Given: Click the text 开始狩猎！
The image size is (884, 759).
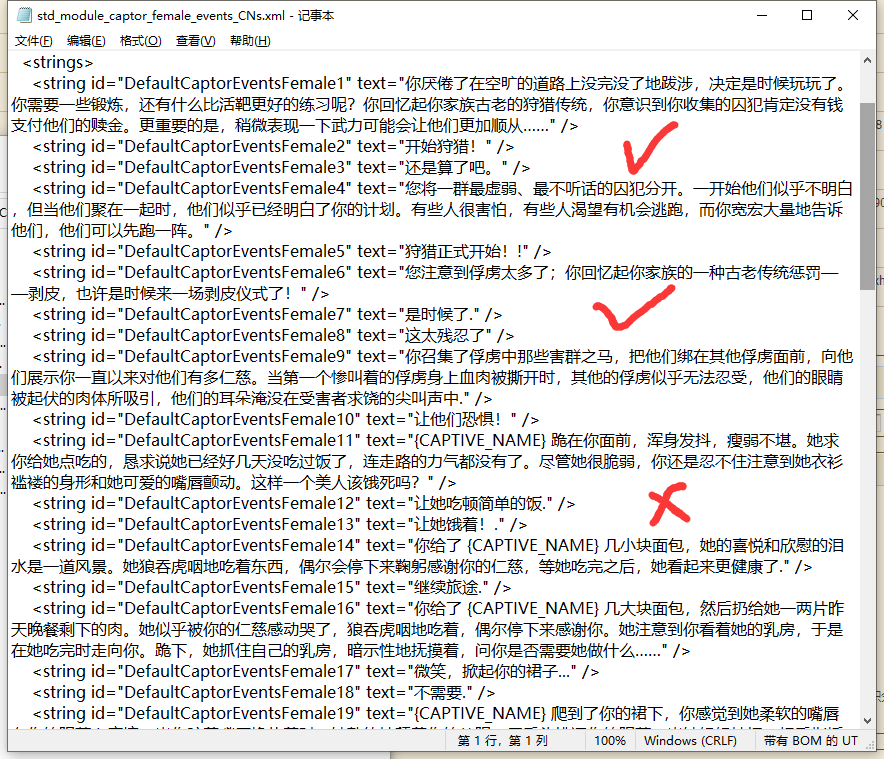Looking at the screenshot, I should click(440, 147).
